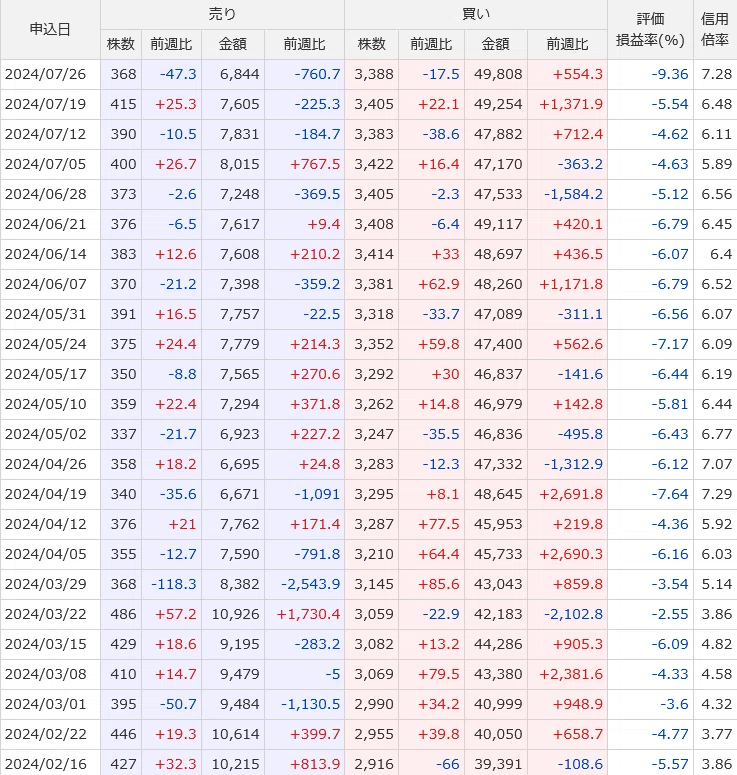Image resolution: width=737 pixels, height=775 pixels.
Task: Select the date cell 2024/02/16
Action: [50, 763]
